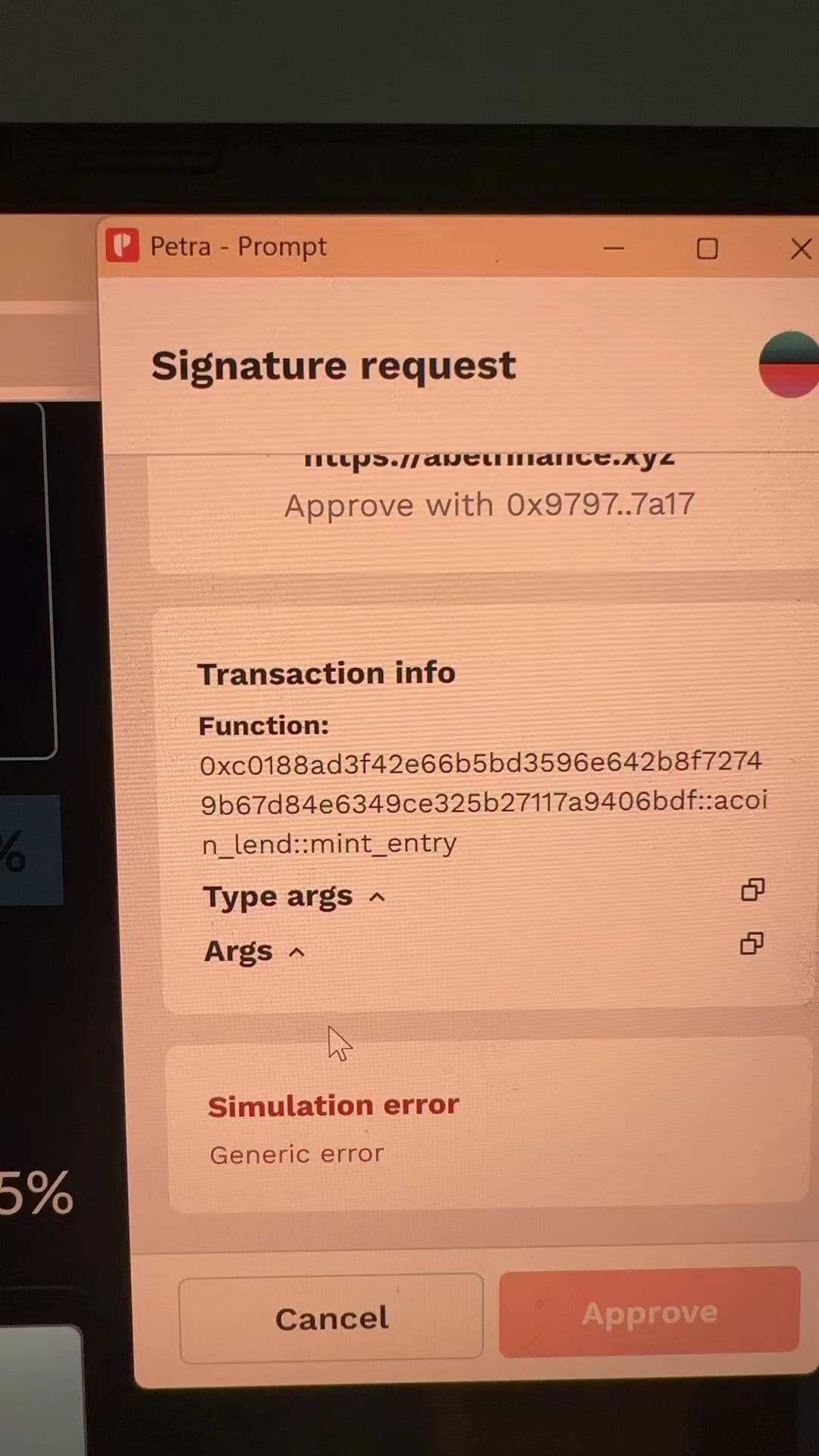Copy the Args values
The width and height of the screenshot is (819, 1456).
pyautogui.click(x=752, y=943)
